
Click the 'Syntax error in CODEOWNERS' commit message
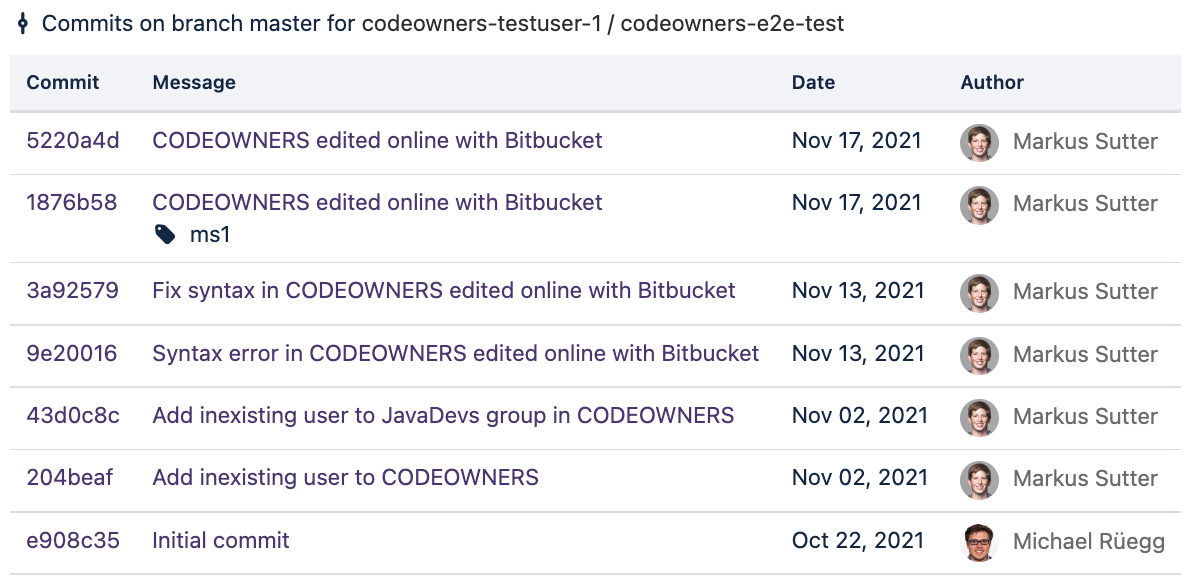454,354
